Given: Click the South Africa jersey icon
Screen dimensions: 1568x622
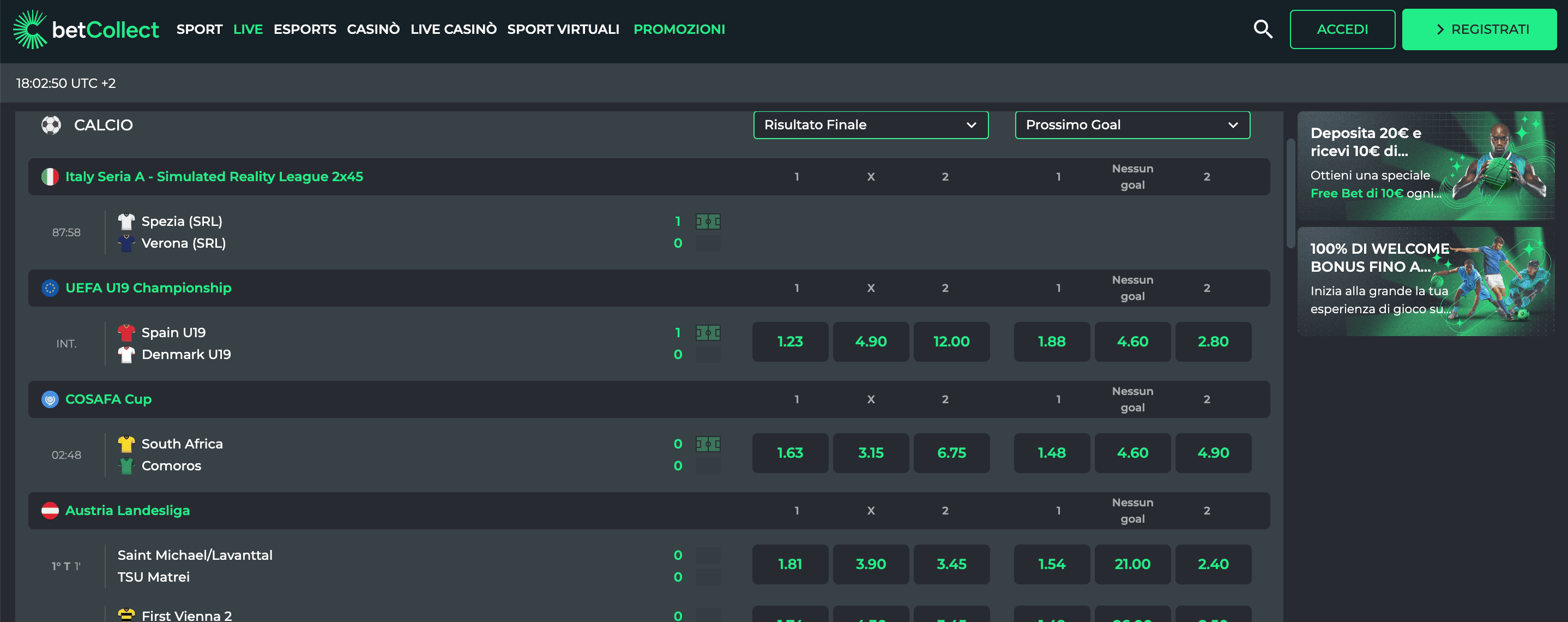Looking at the screenshot, I should (x=127, y=444).
